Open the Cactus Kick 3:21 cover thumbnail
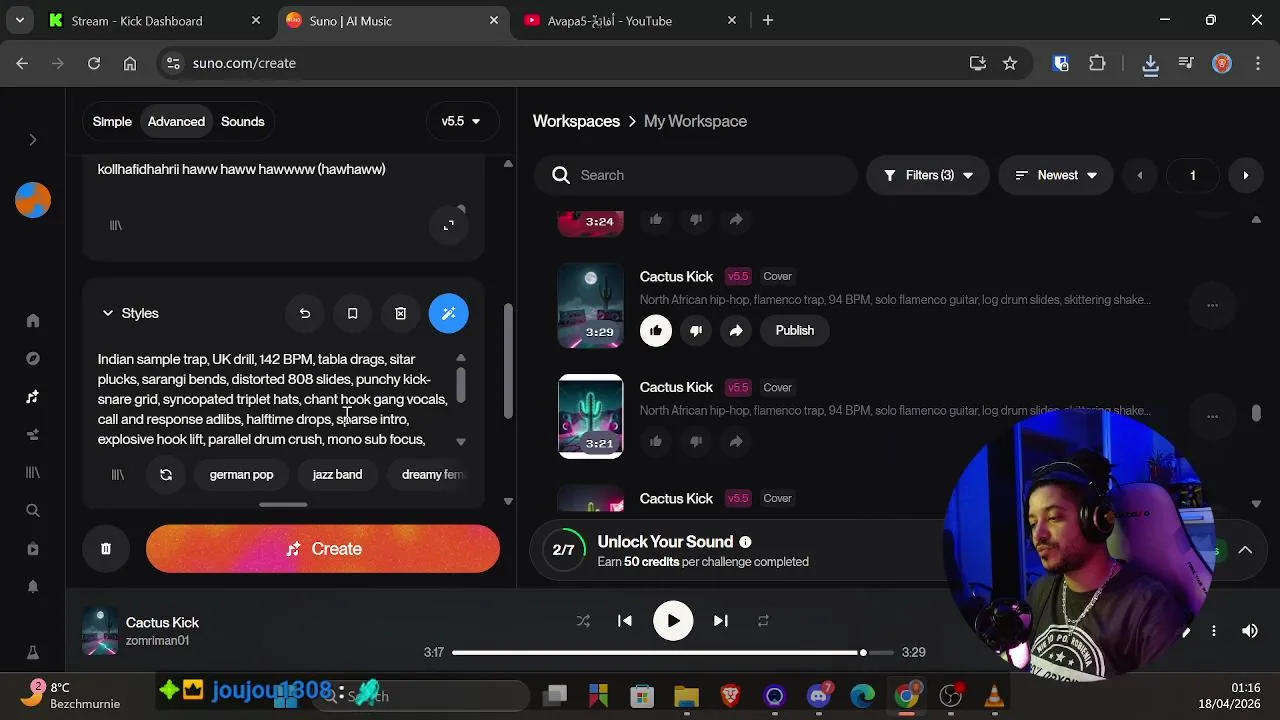 pos(590,416)
